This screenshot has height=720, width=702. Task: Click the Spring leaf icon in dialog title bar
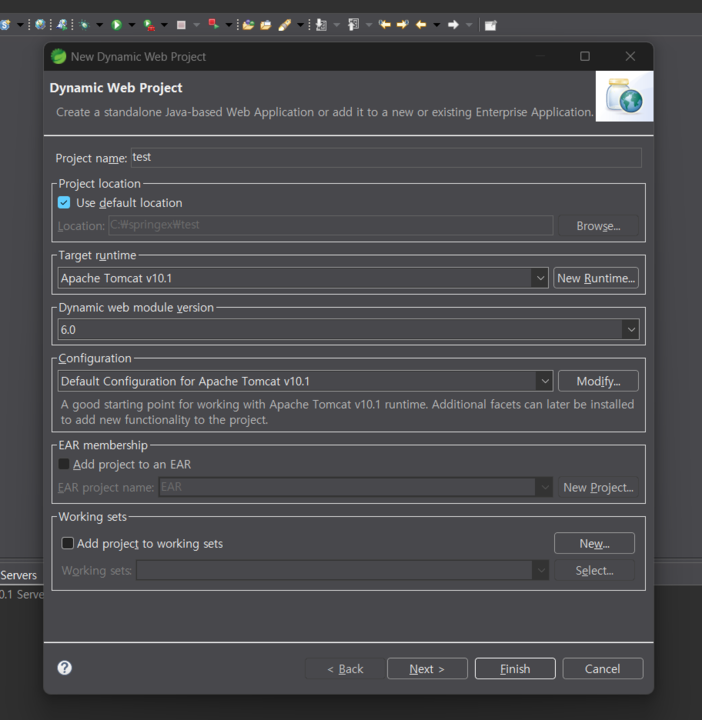tap(58, 56)
